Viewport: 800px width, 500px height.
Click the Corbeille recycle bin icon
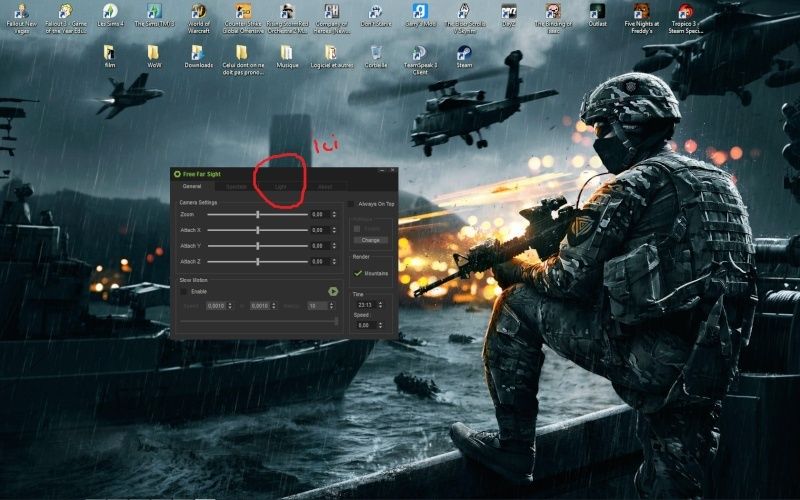coord(376,57)
